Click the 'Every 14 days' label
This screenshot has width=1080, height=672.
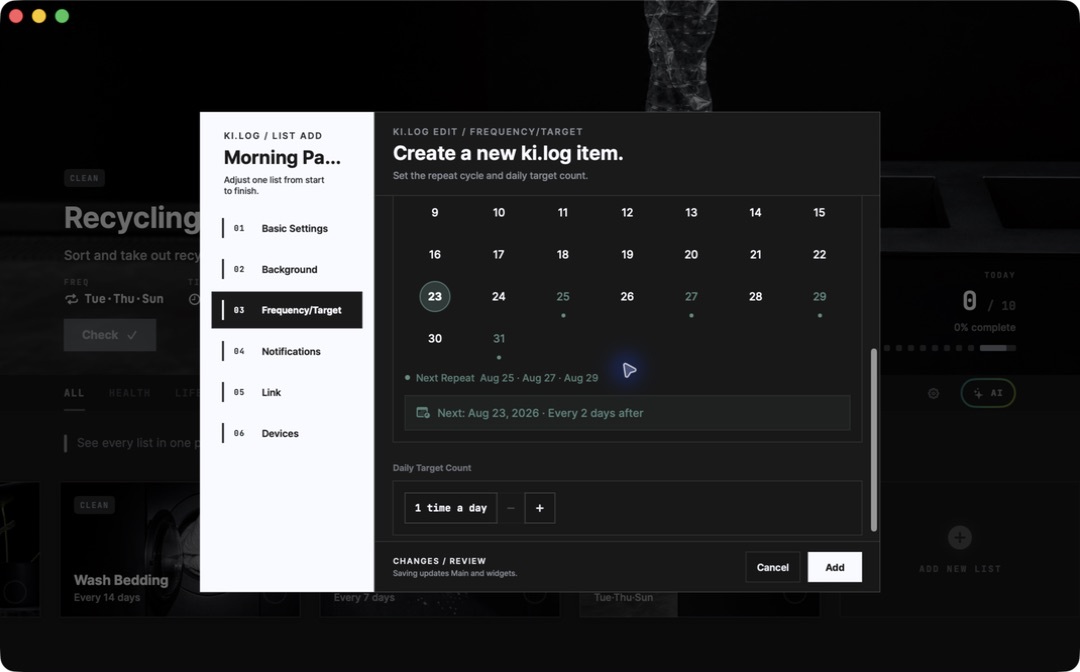pos(107,598)
